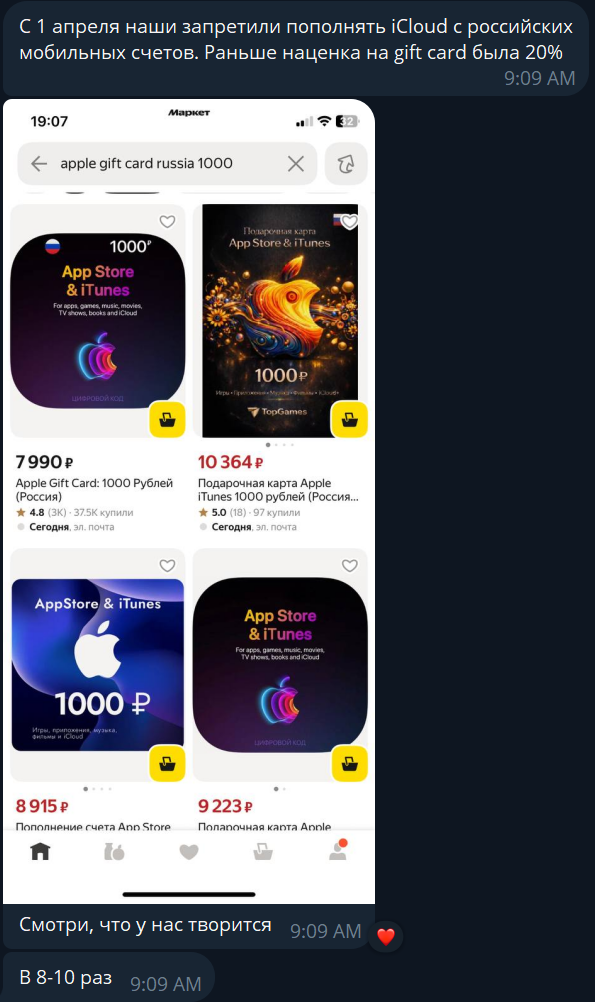
Task: Add the 9 223 ₽ card to cart
Action: click(x=350, y=764)
